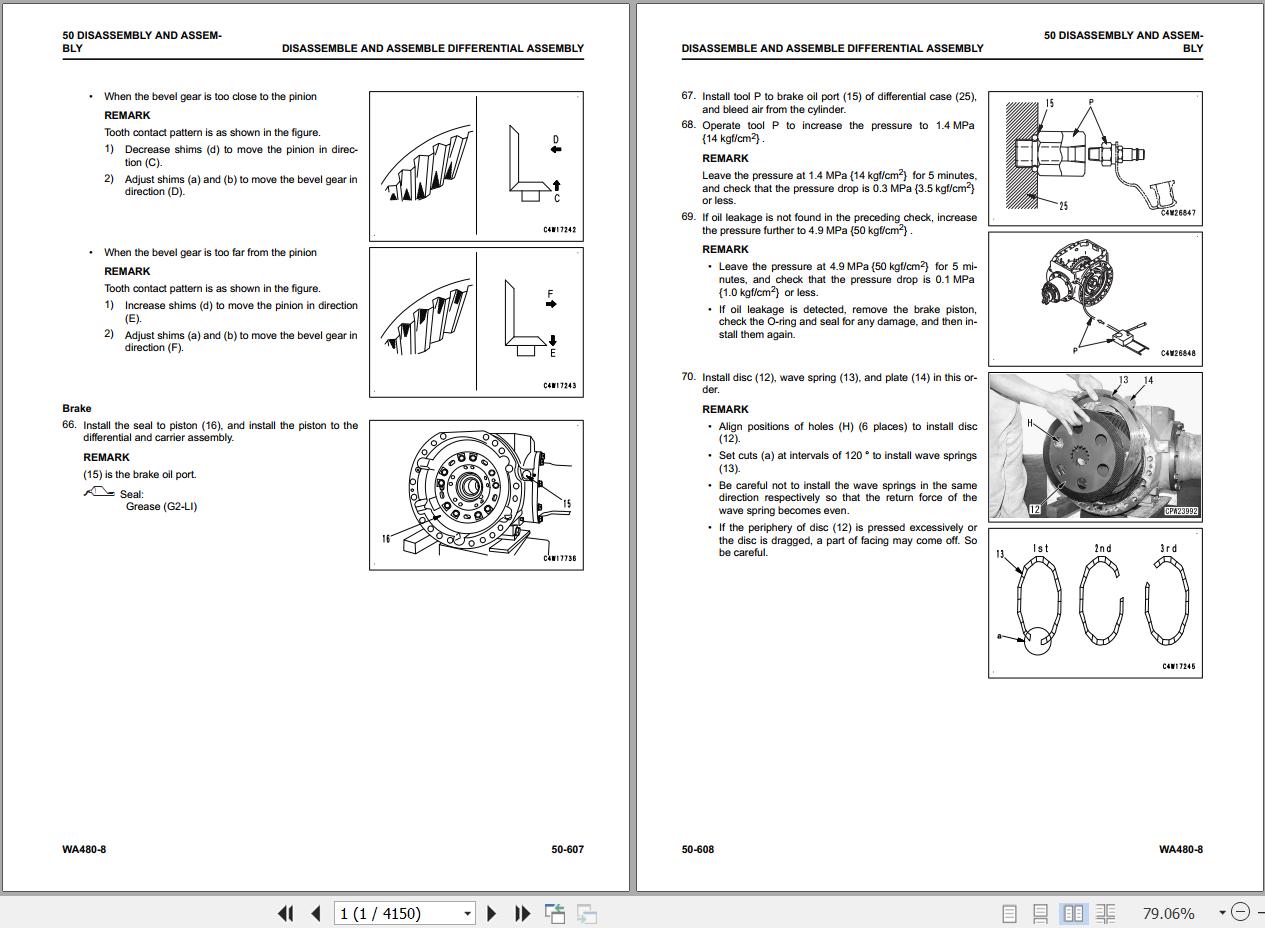Click 'When the bevel gear is too far from the pinion'
Screen dimensions: 1265x928
tap(210, 252)
